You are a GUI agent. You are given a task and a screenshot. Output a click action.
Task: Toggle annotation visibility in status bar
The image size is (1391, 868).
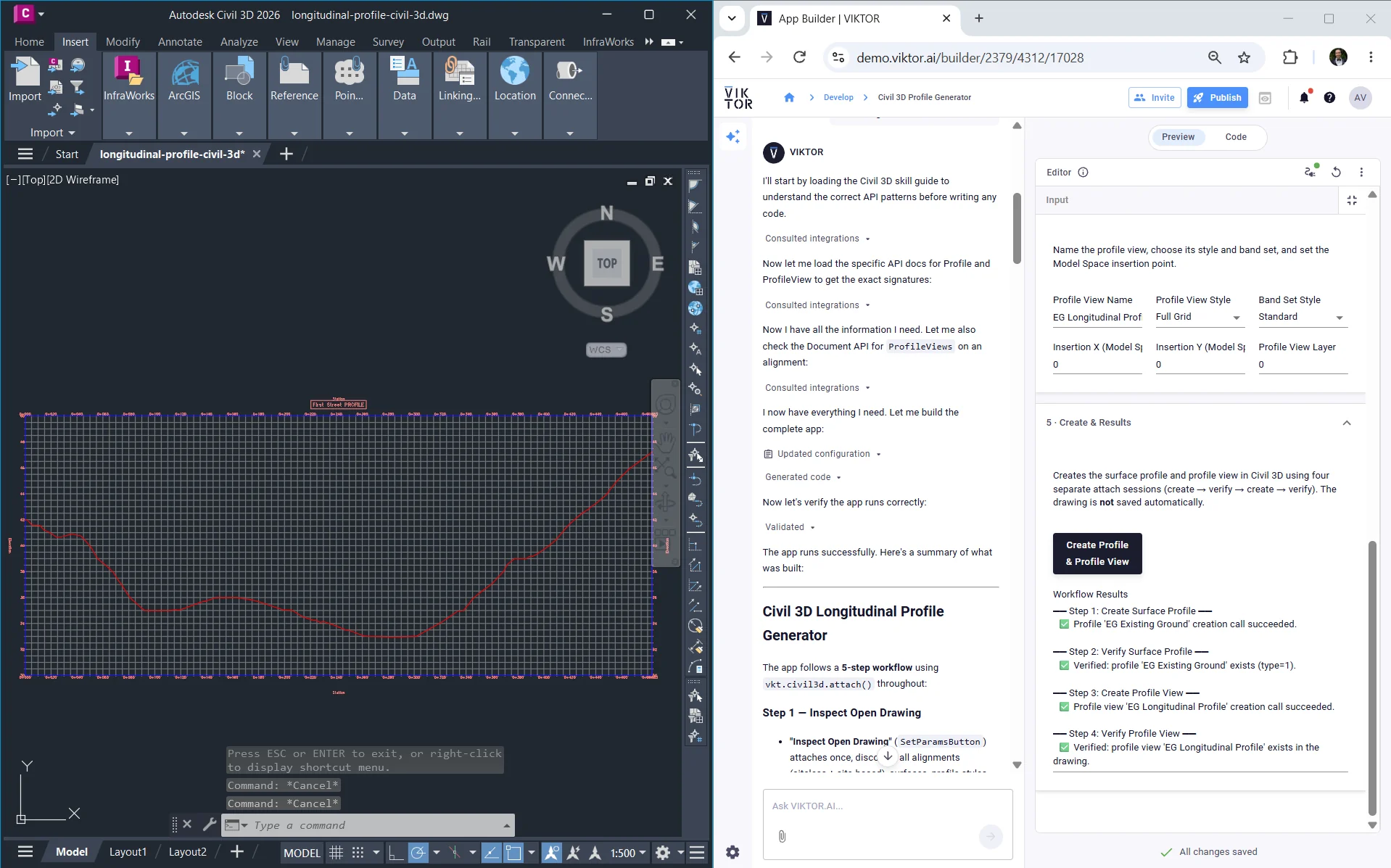coord(551,852)
